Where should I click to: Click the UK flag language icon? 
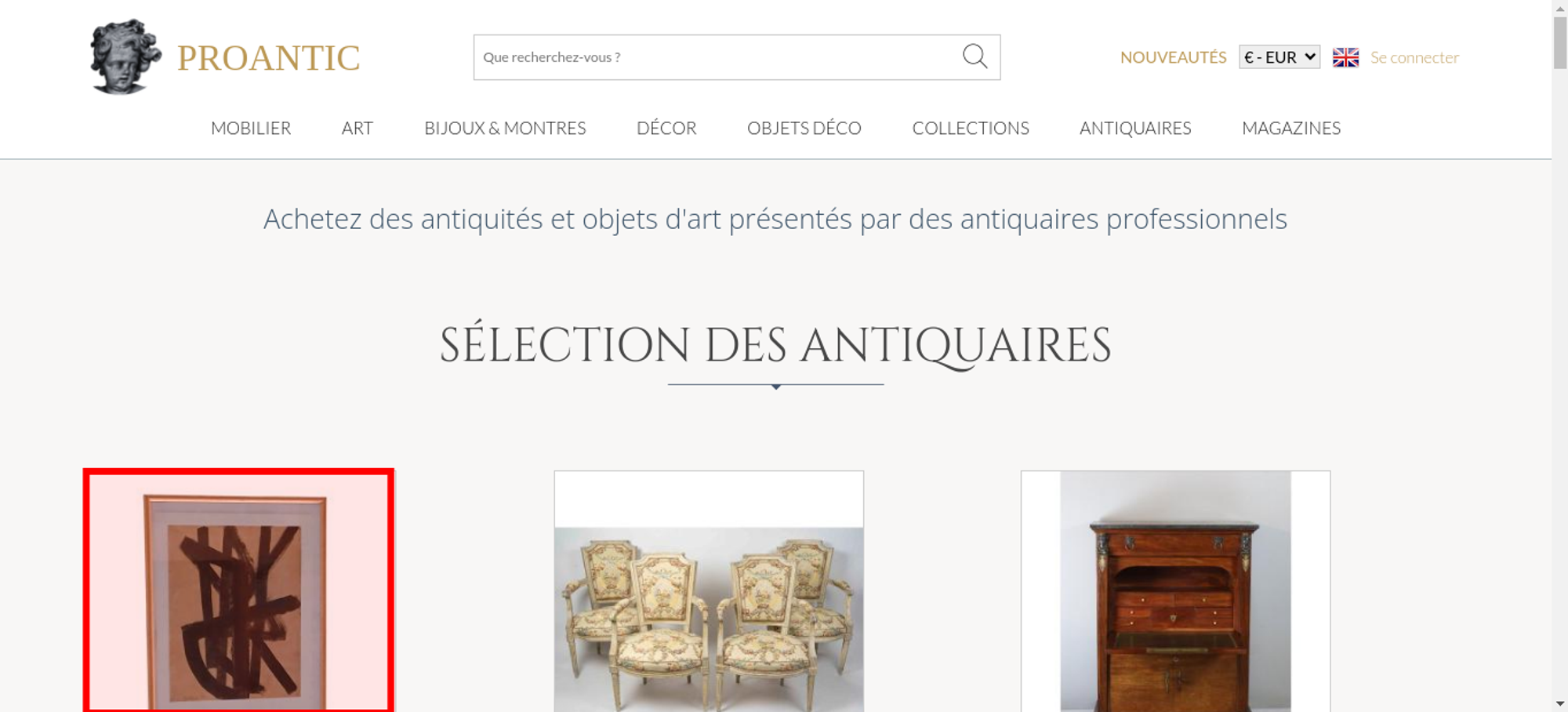point(1345,57)
